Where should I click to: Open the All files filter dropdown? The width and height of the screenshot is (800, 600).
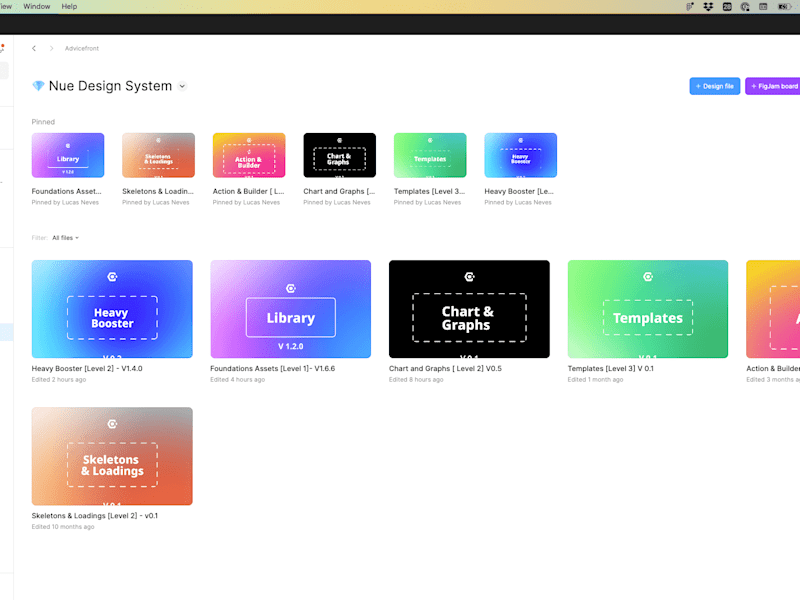pos(65,238)
